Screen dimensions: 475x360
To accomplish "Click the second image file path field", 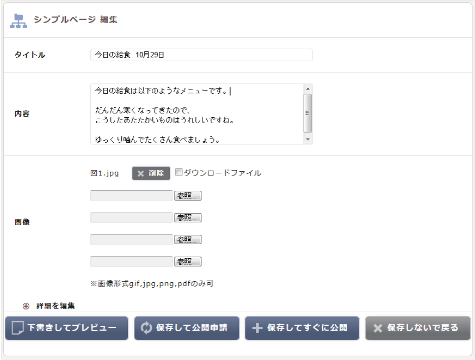I will [131, 218].
